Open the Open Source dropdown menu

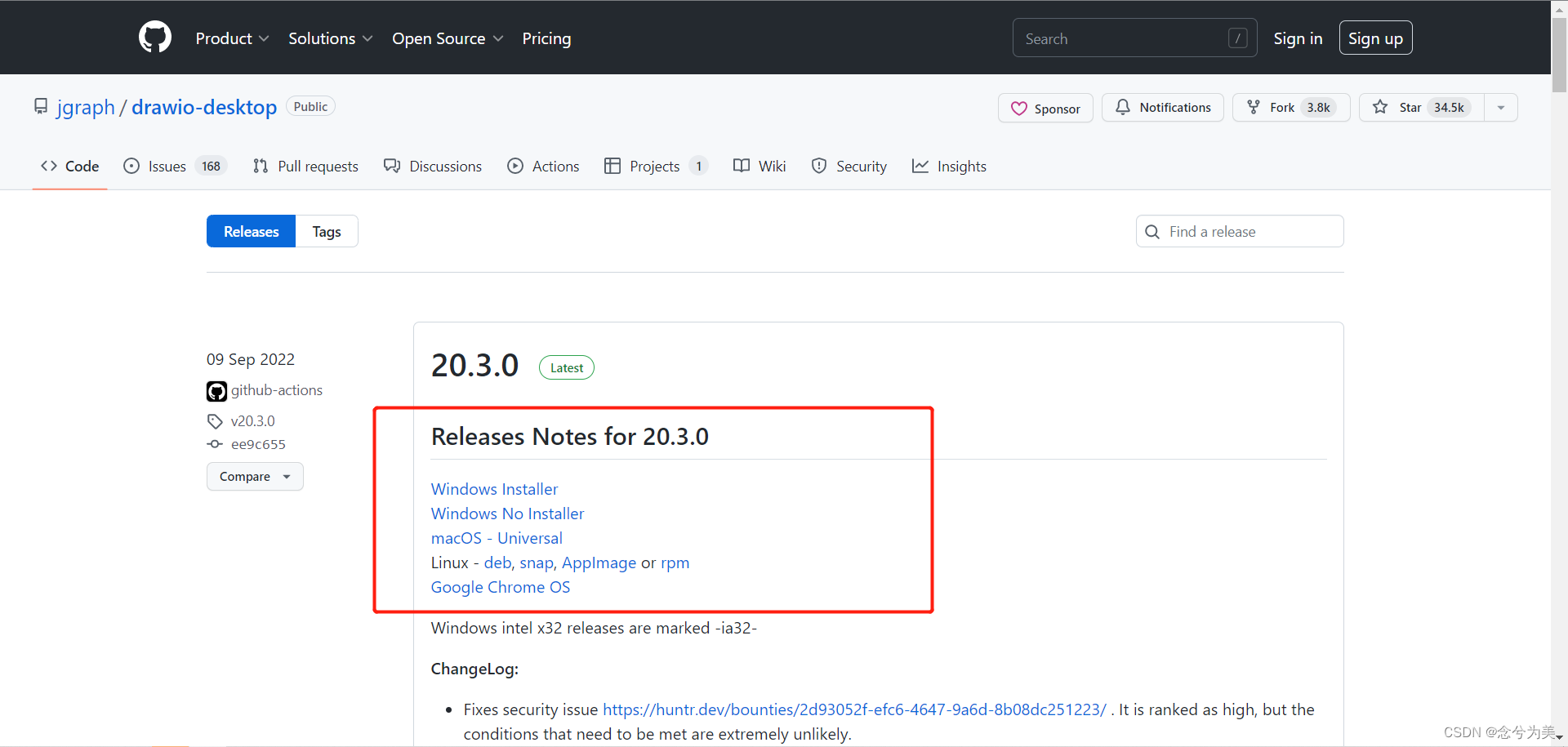click(x=448, y=38)
